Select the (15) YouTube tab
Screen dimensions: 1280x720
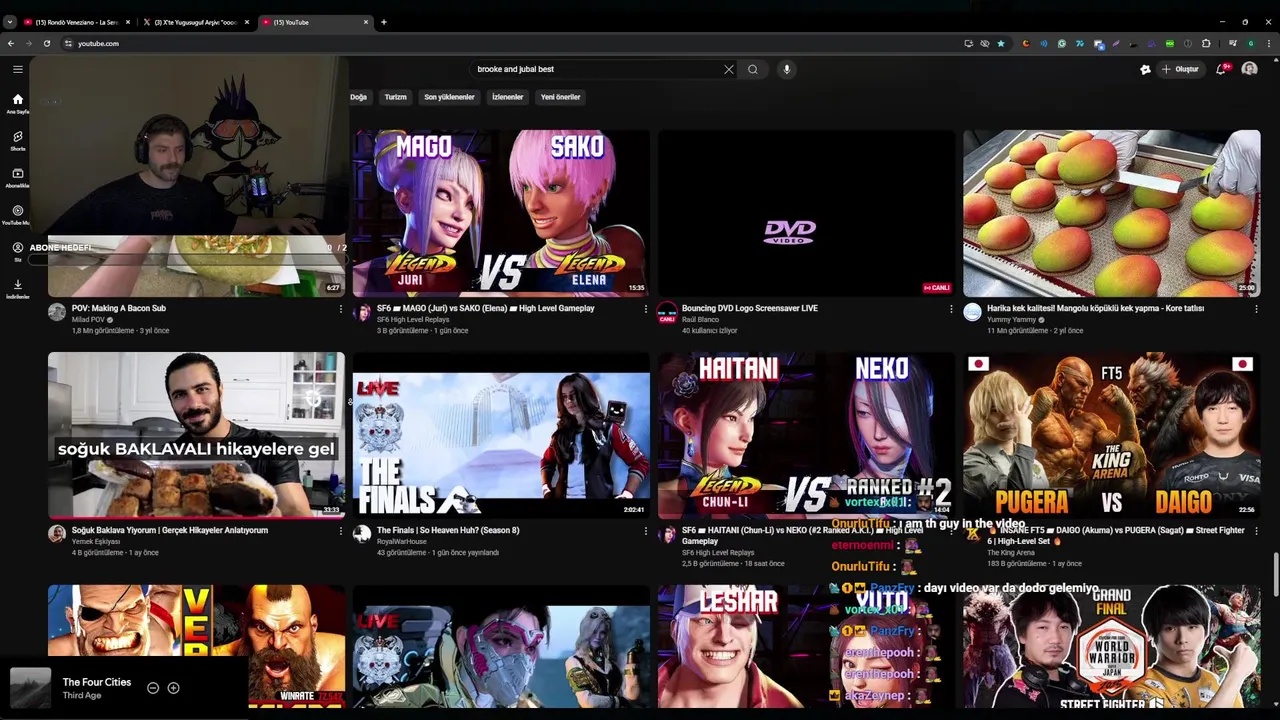pyautogui.click(x=315, y=22)
